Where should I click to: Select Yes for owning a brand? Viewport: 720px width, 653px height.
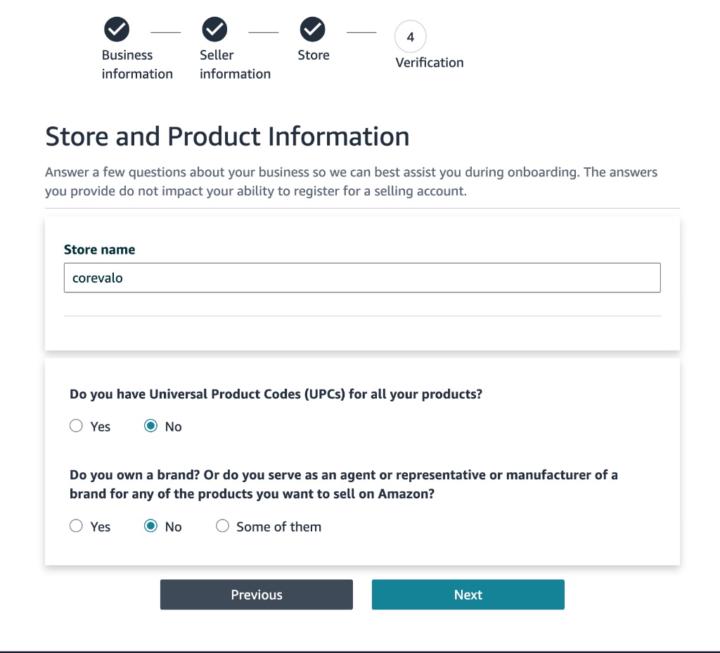[76, 526]
